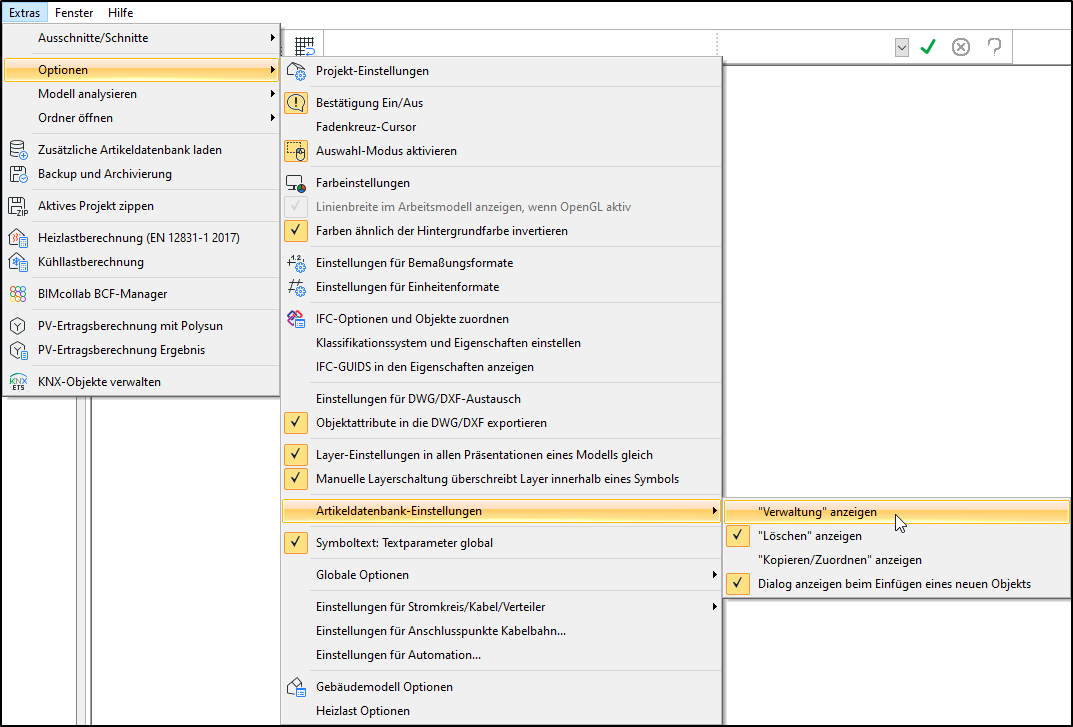Uncheck Dialog anzeigen beim Einfügen eines neuen Objekts
1073x727 pixels.
coord(896,584)
